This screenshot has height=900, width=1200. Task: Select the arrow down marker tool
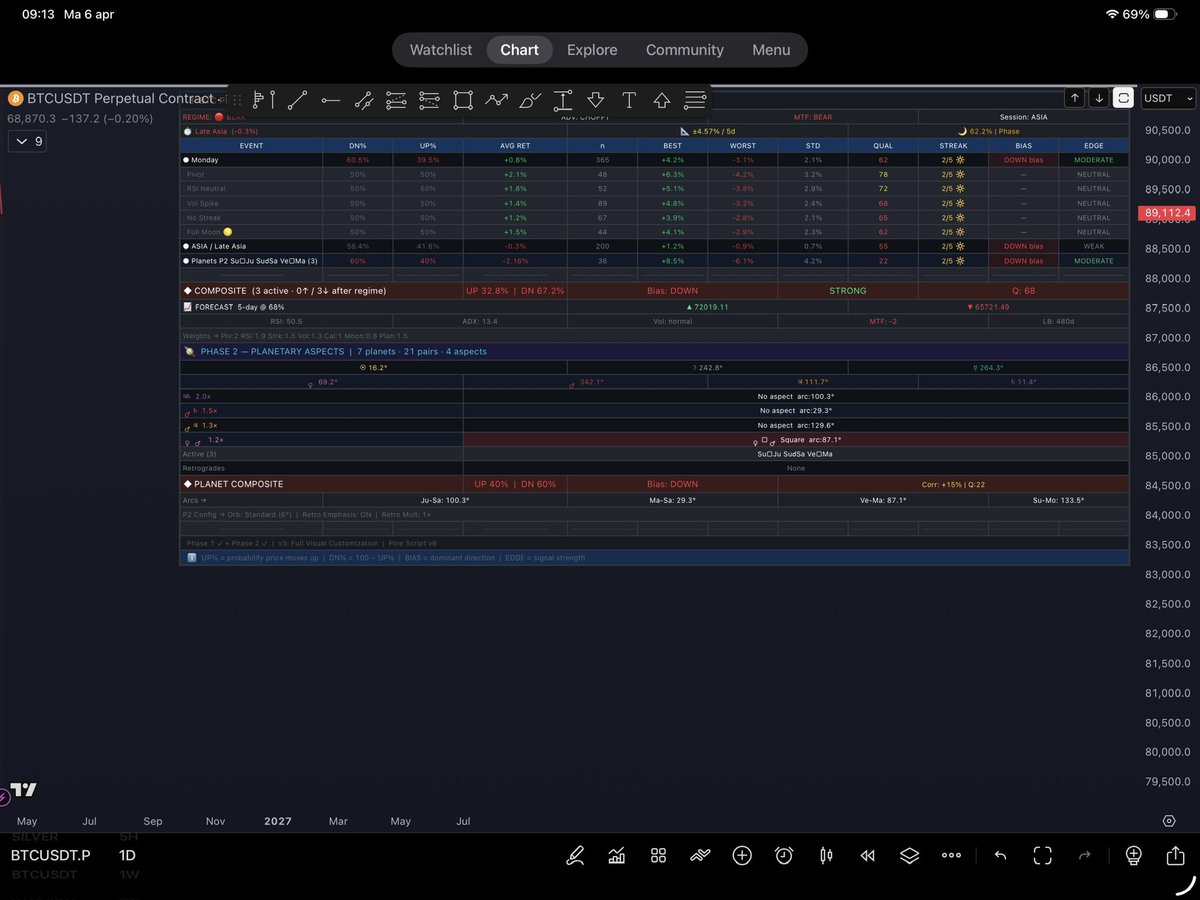(x=596, y=99)
